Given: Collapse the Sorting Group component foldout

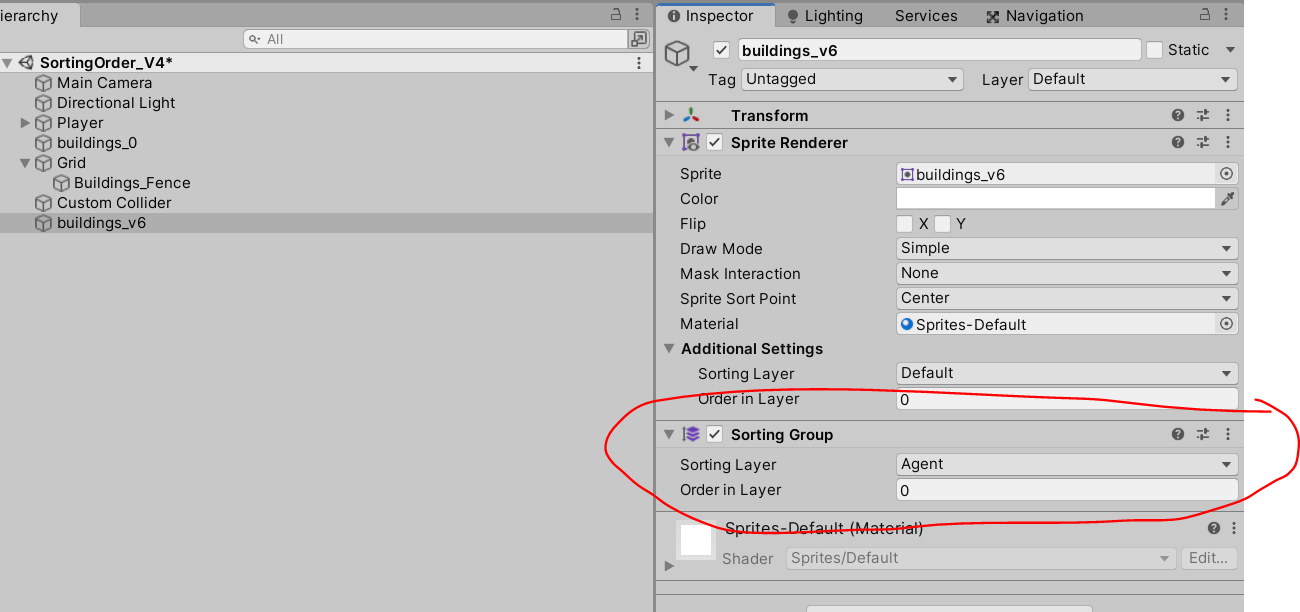Looking at the screenshot, I should [670, 435].
